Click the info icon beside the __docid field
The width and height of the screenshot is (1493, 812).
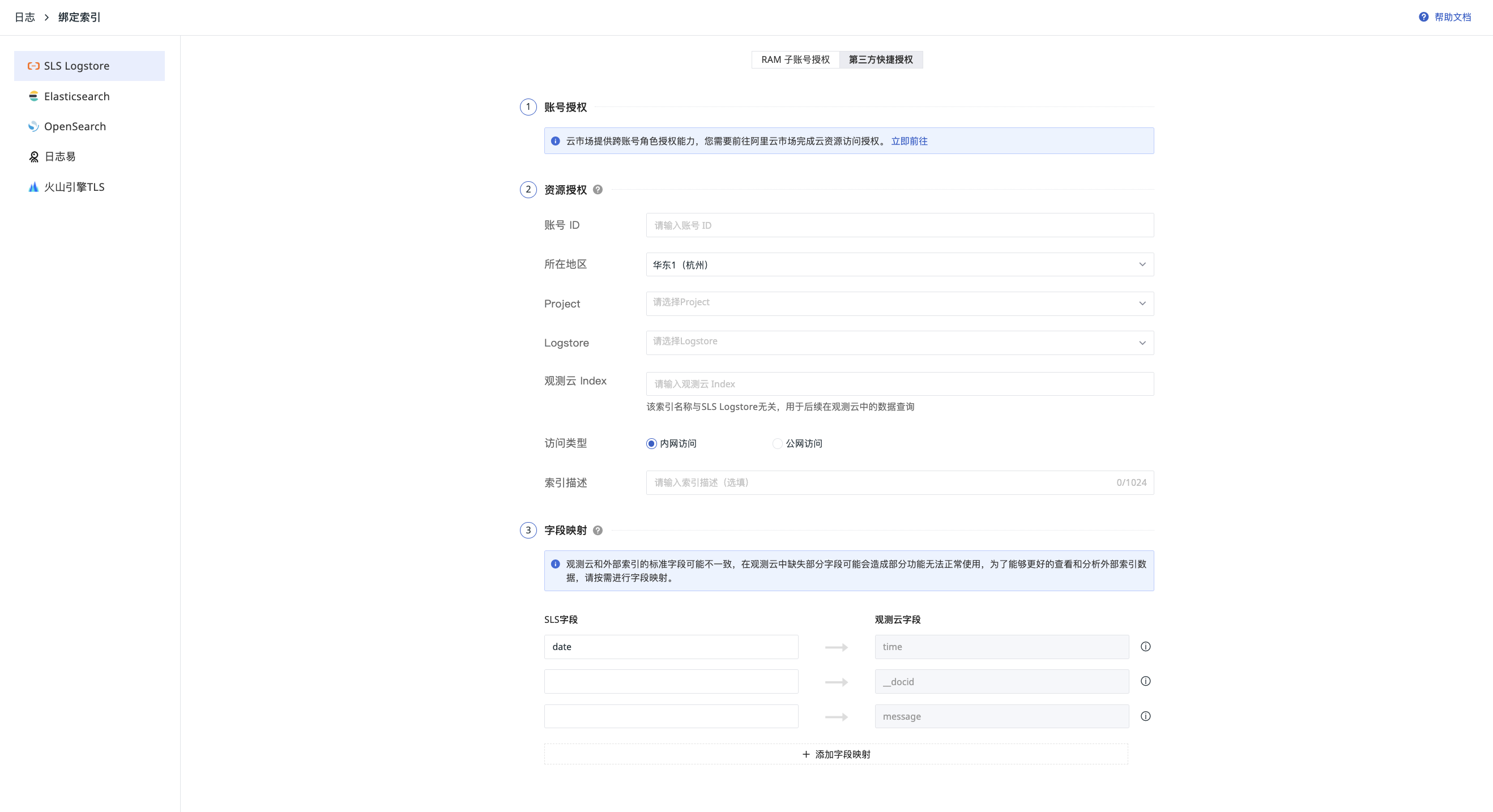click(1145, 682)
